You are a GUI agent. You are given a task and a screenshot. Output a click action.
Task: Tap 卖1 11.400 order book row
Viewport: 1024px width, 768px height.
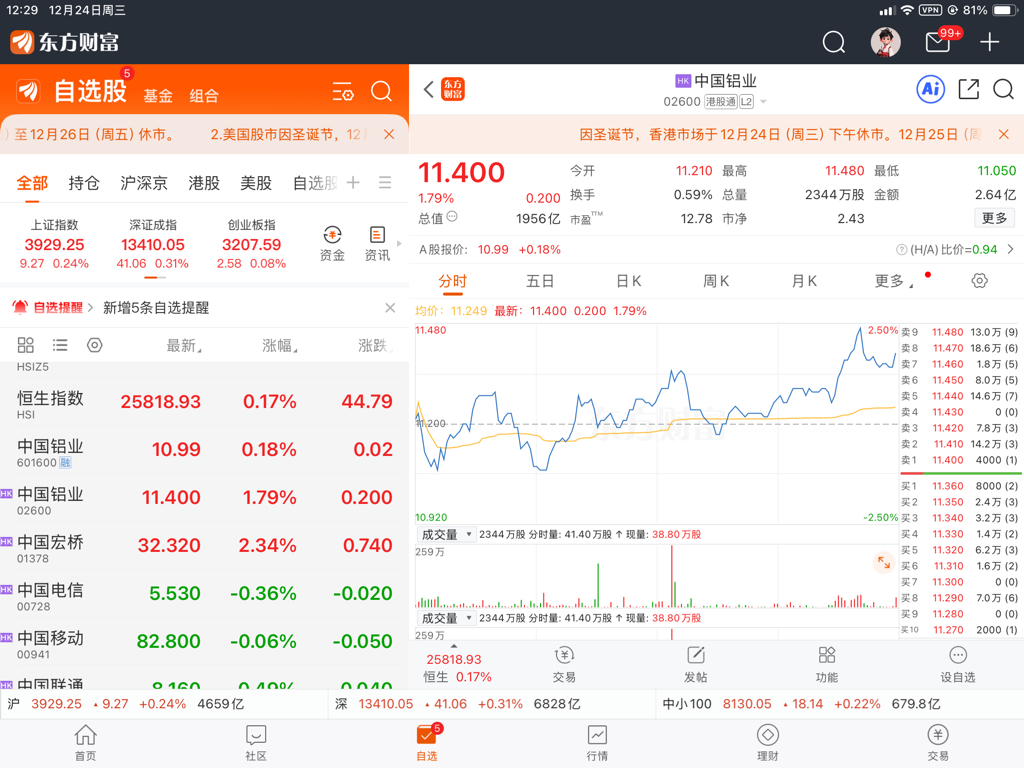point(959,460)
